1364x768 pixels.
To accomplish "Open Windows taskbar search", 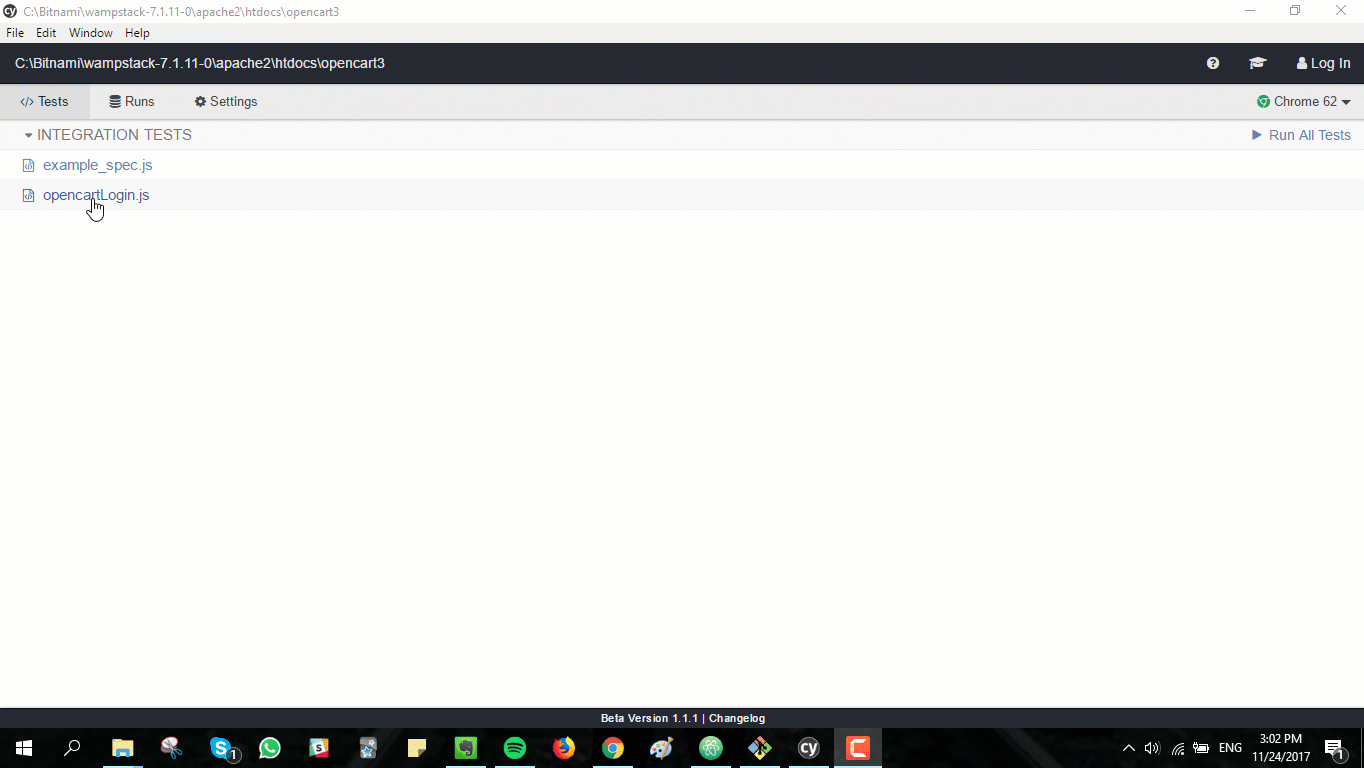I will coord(72,748).
